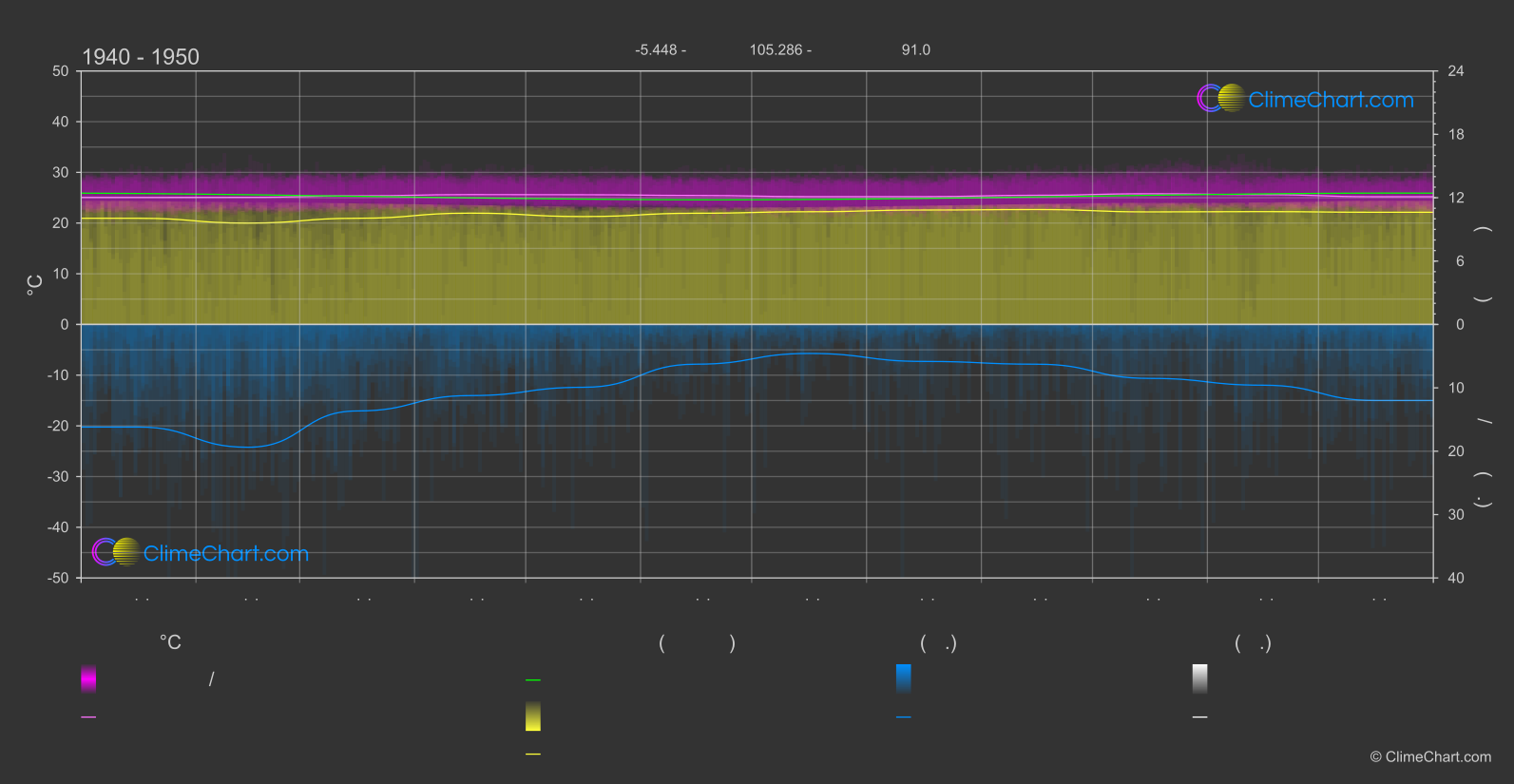1514x784 pixels.
Task: Toggle the blue line legend marker
Action: pyautogui.click(x=904, y=717)
